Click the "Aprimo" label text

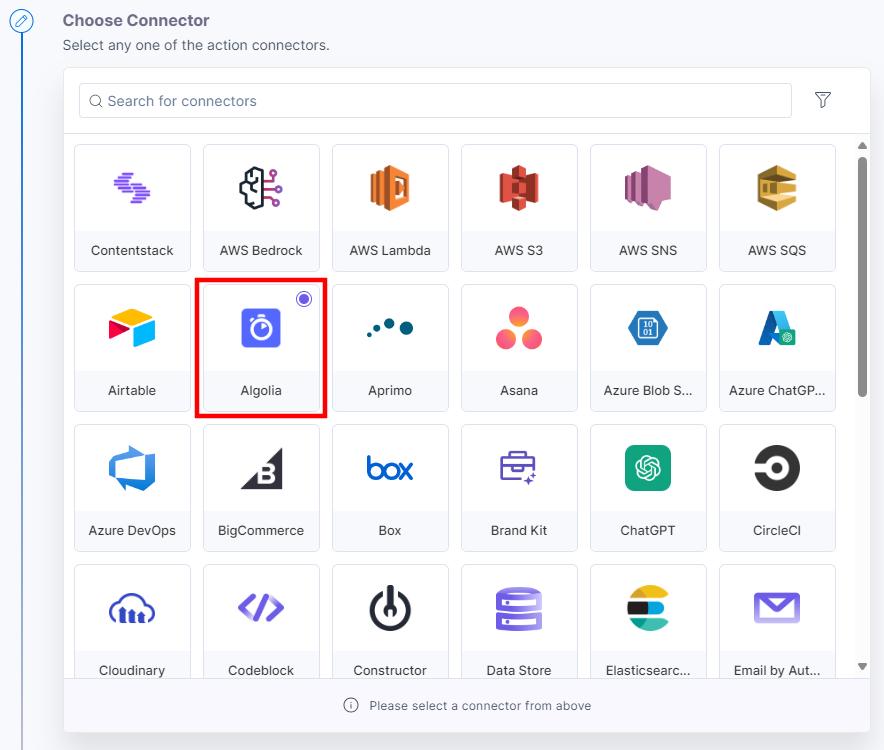(390, 390)
